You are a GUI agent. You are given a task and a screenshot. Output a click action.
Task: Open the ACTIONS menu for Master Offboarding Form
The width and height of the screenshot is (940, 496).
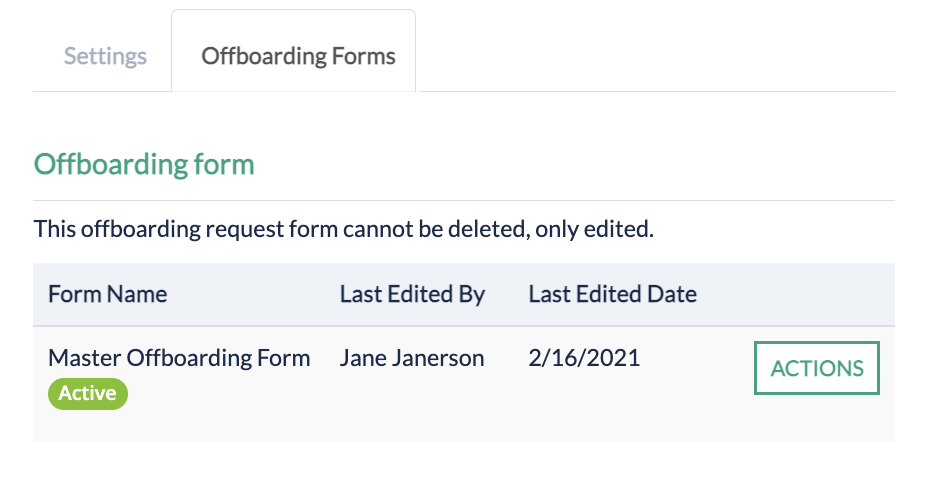pos(816,368)
